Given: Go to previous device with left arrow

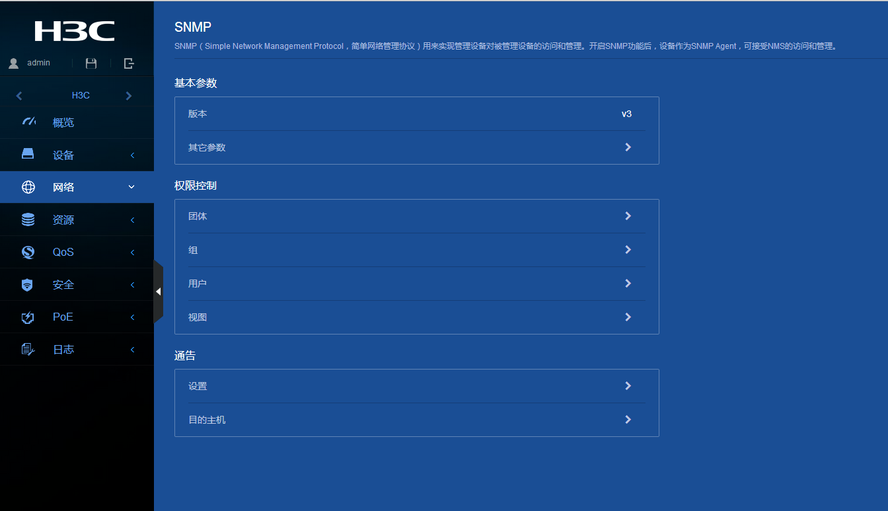Looking at the screenshot, I should coord(19,96).
